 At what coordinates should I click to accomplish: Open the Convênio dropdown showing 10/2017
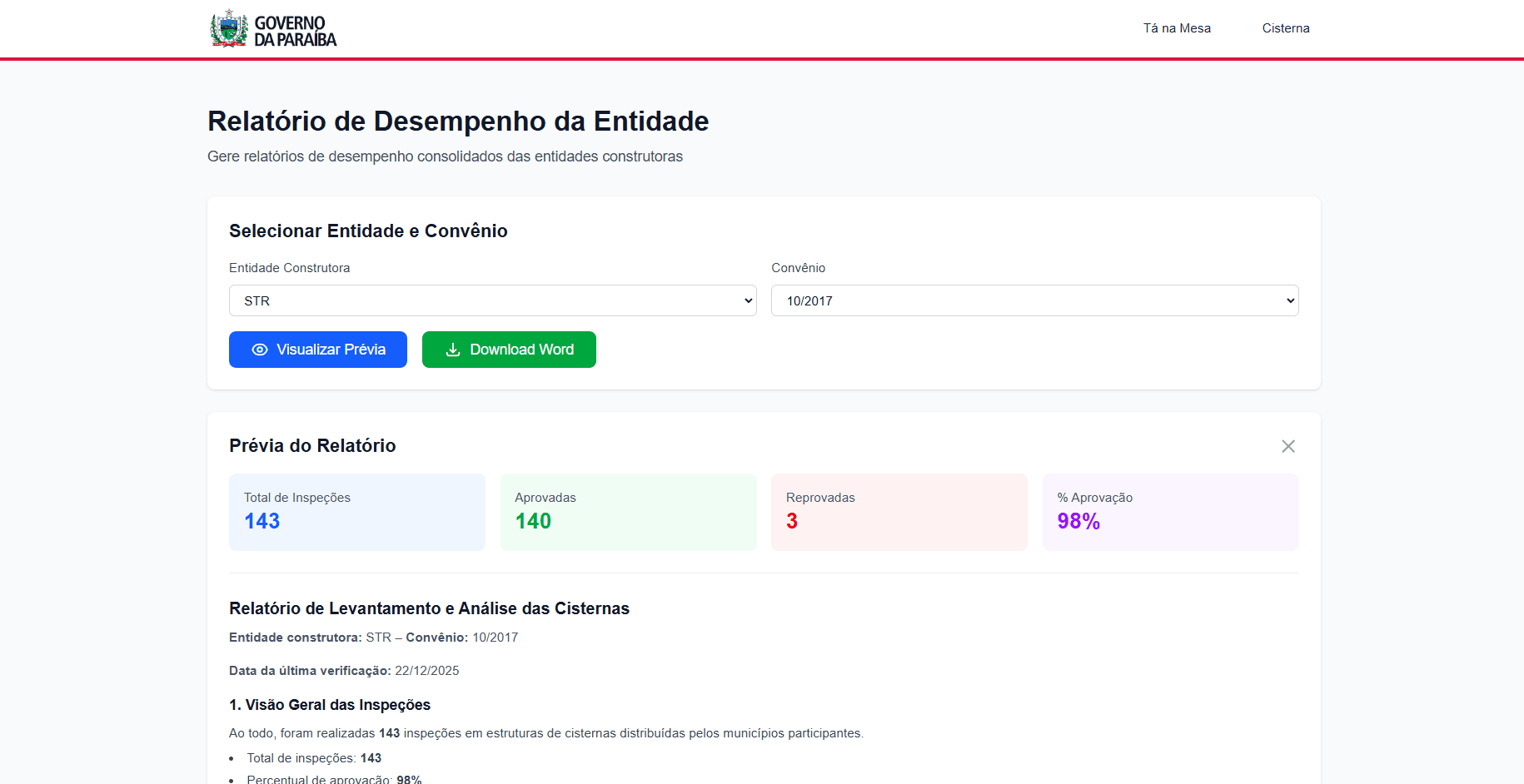(1034, 300)
